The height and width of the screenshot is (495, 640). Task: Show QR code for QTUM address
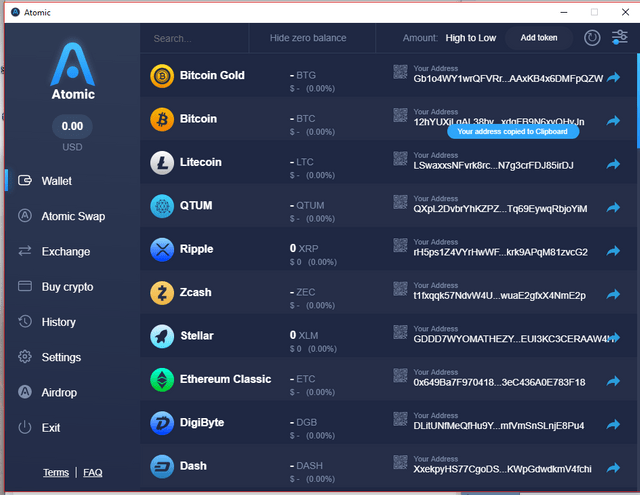click(x=400, y=202)
